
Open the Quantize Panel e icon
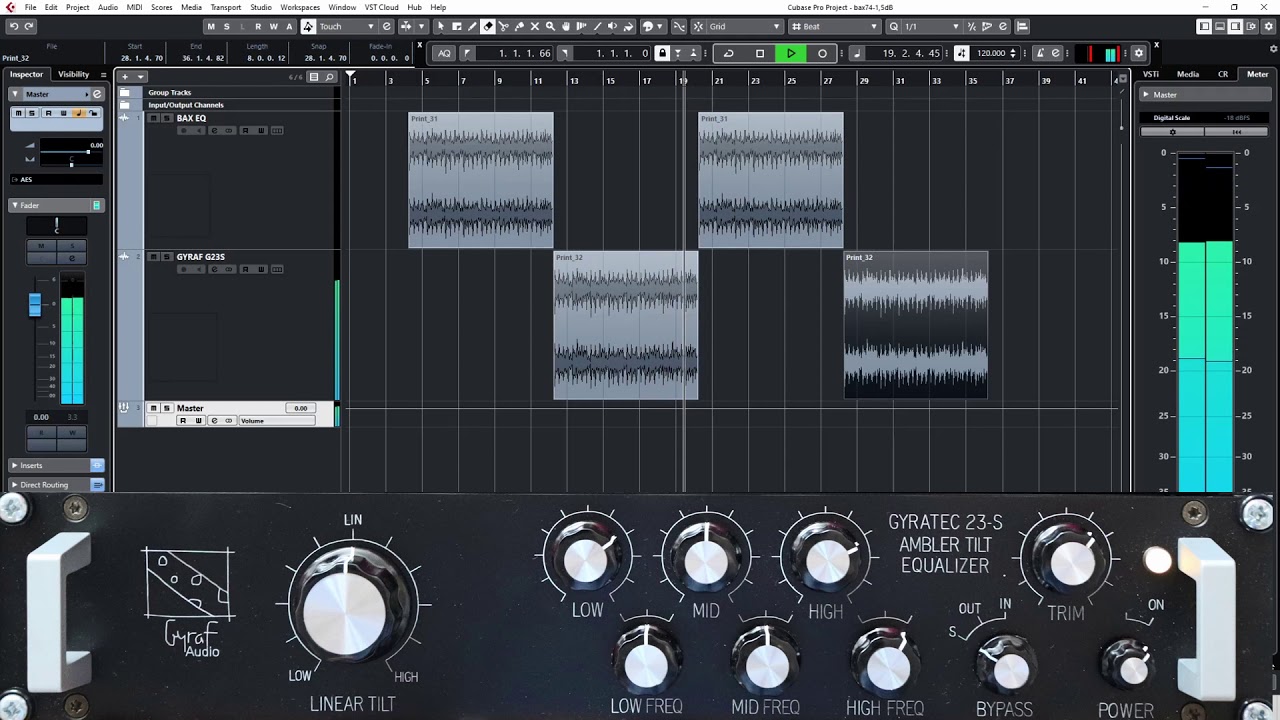pos(1003,26)
